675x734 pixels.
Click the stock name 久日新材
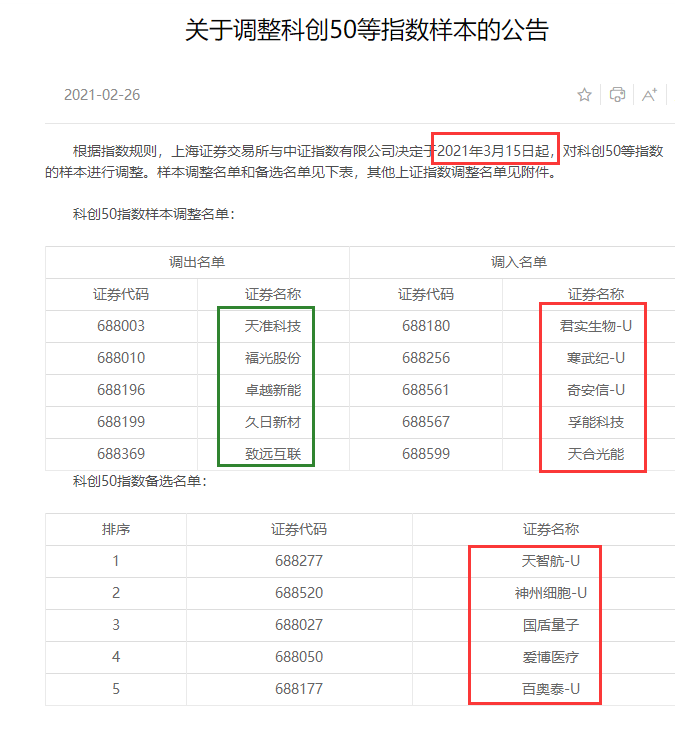click(x=273, y=422)
